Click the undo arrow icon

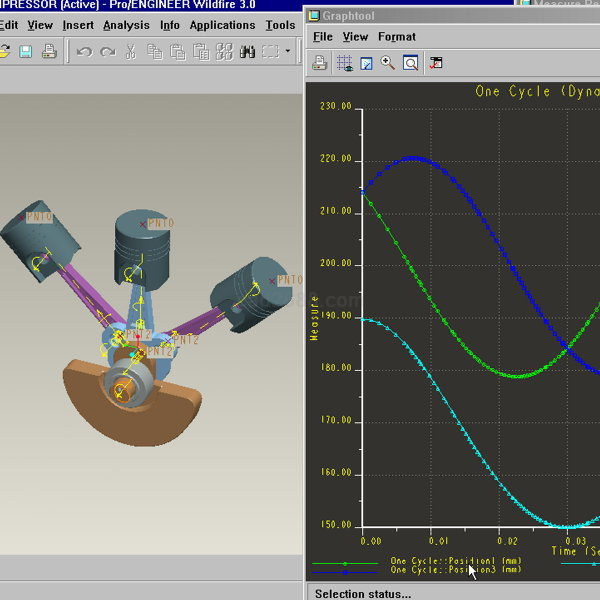[x=85, y=51]
